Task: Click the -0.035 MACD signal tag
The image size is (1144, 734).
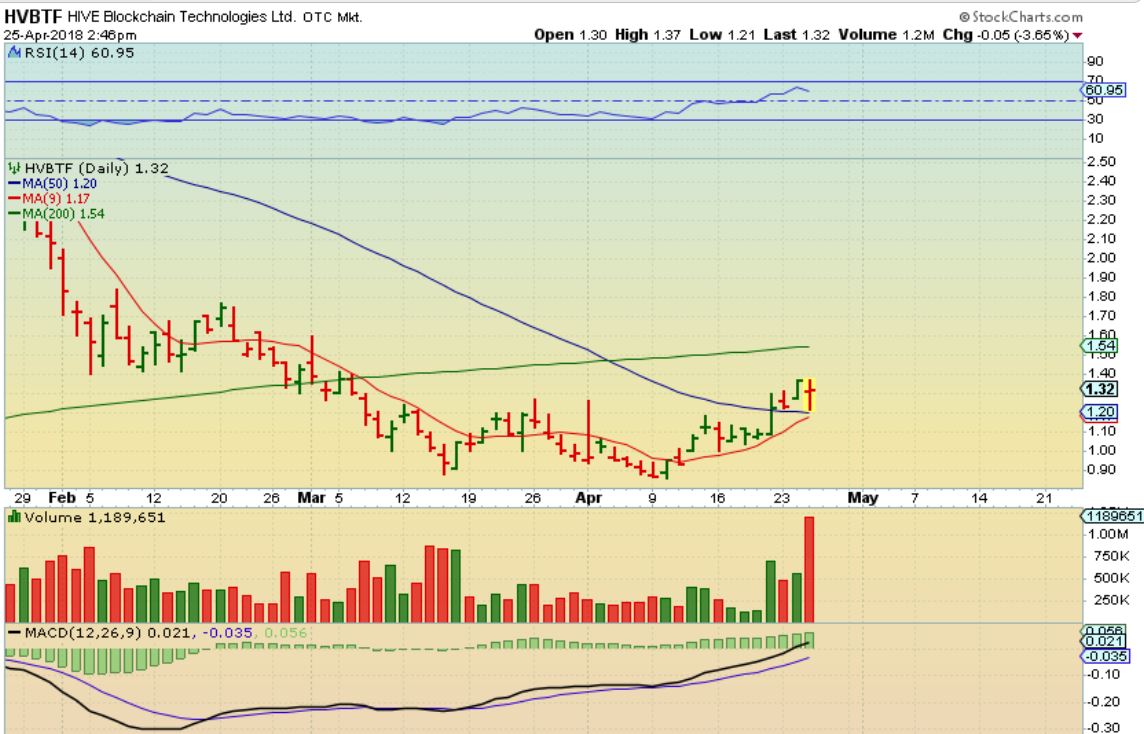Action: click(1104, 656)
